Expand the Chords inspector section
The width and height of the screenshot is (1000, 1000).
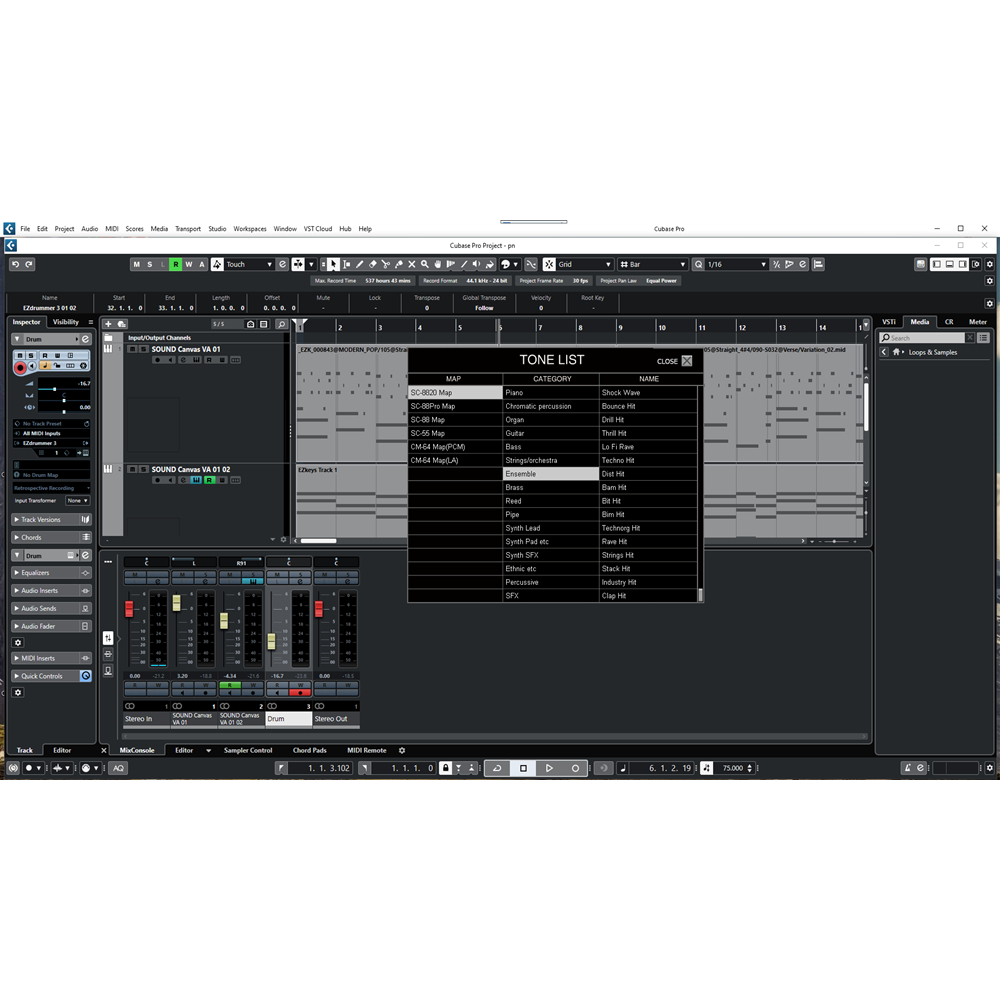click(x=52, y=538)
